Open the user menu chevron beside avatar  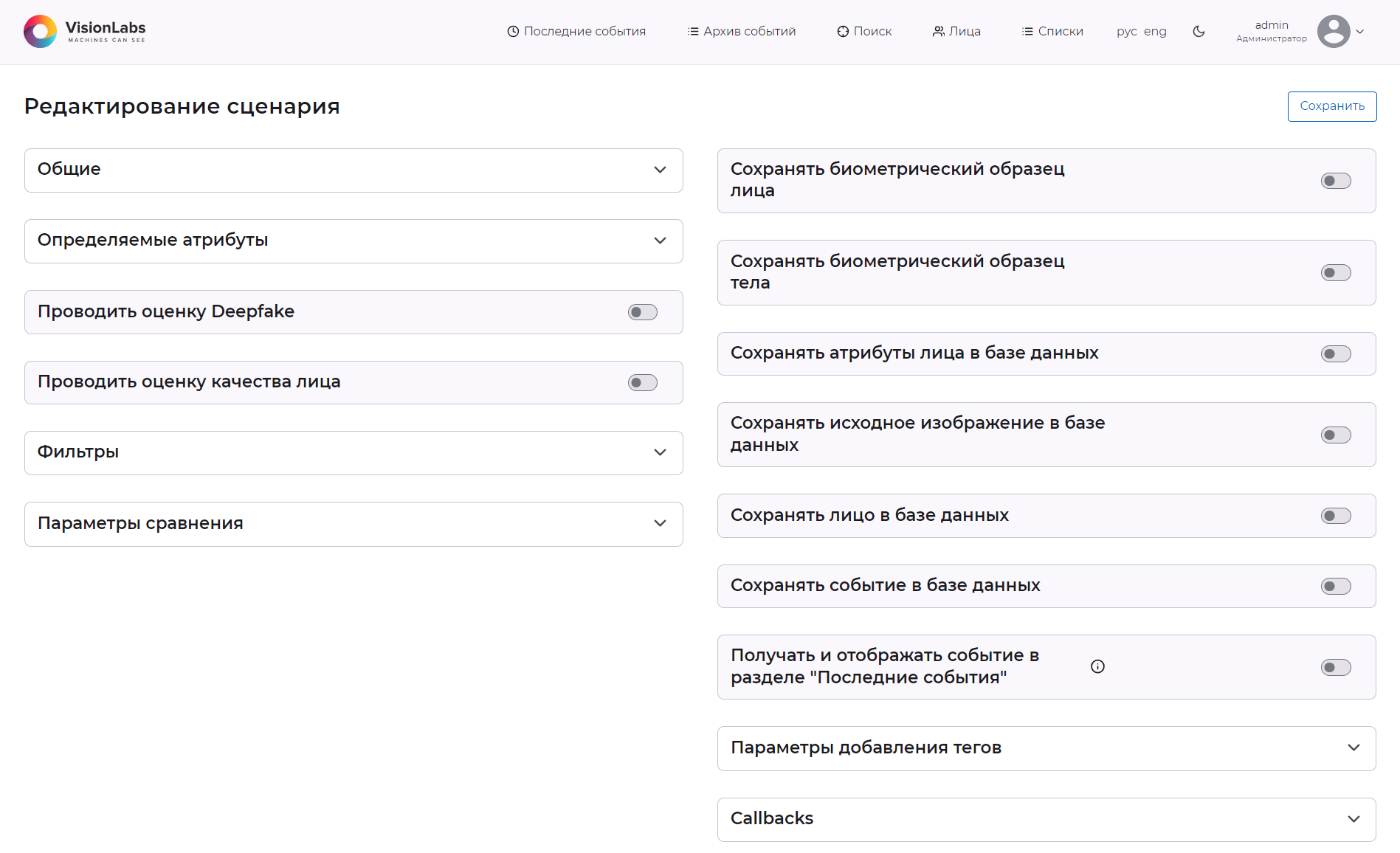(1360, 32)
